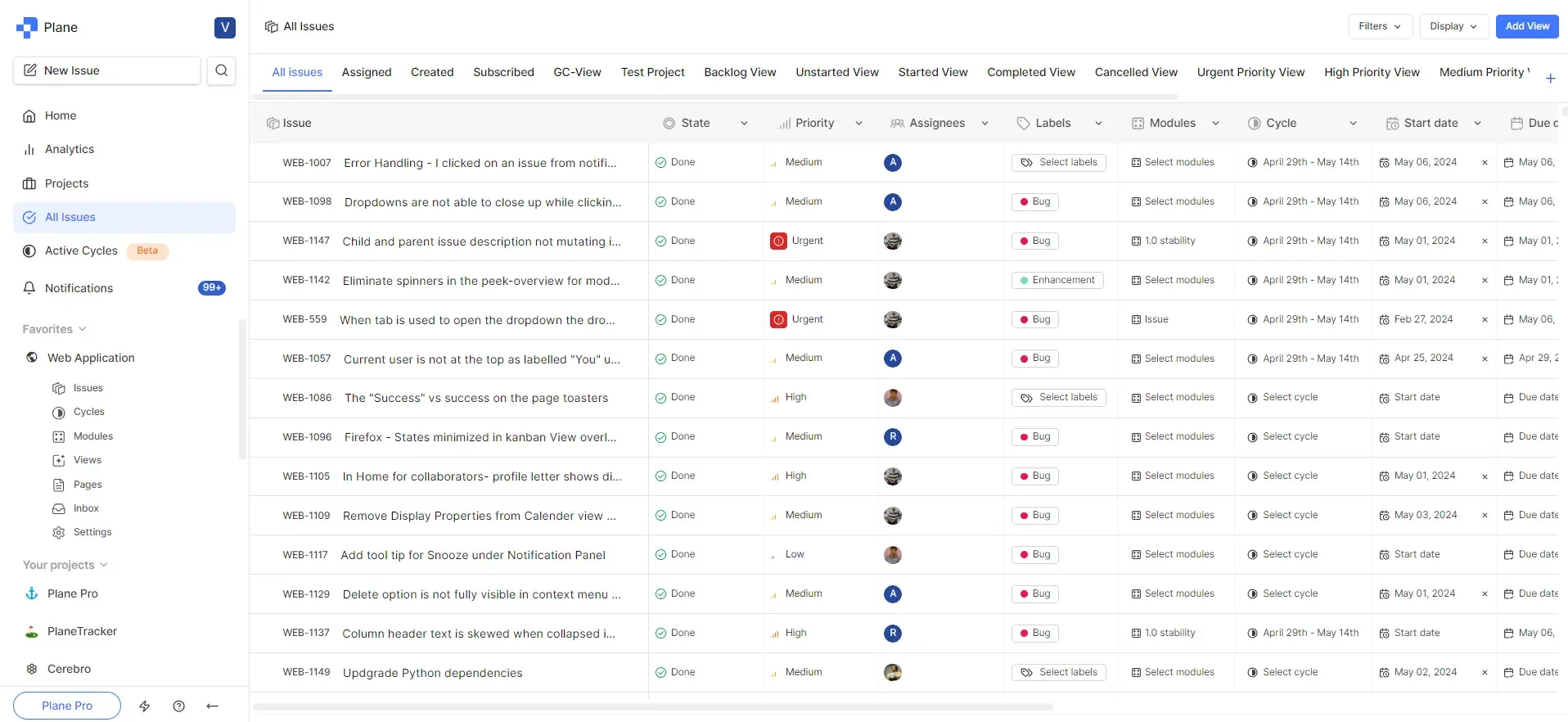Click the plus icon to add view tab
Viewport: 1568px width, 722px height.
[x=1550, y=79]
